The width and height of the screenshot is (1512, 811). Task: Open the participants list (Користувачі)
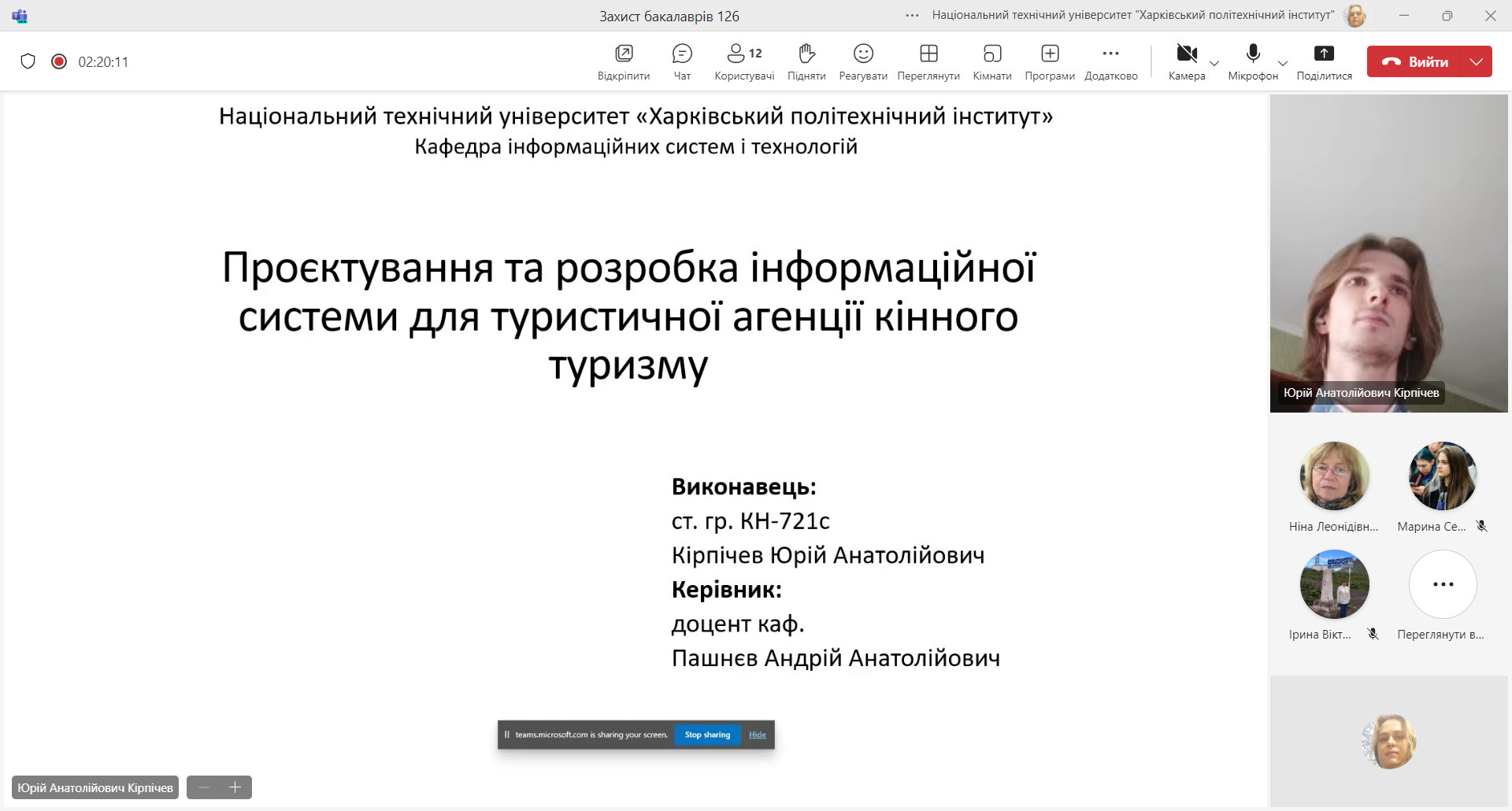pyautogui.click(x=743, y=61)
